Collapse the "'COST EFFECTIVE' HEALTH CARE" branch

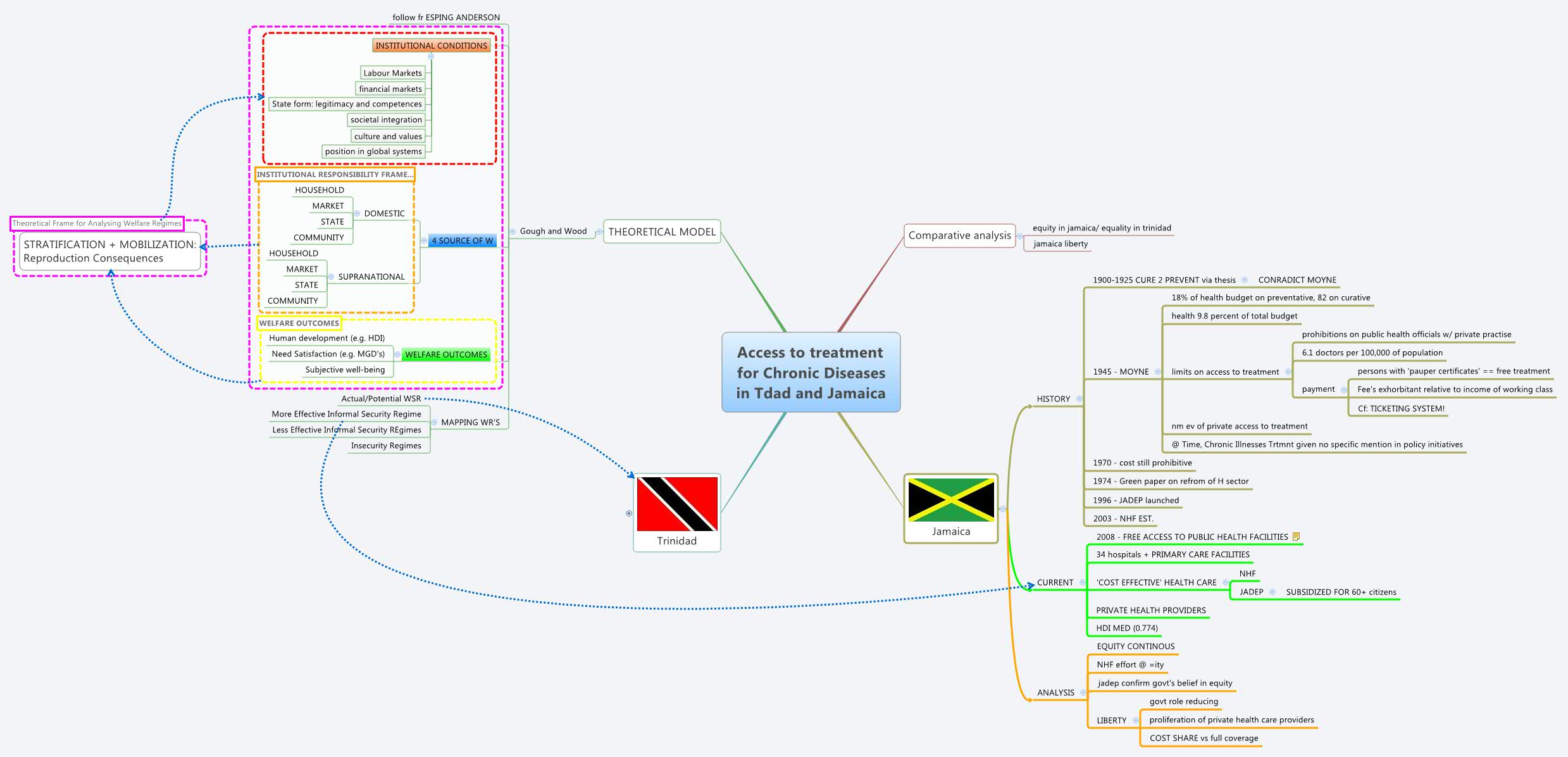click(1226, 582)
